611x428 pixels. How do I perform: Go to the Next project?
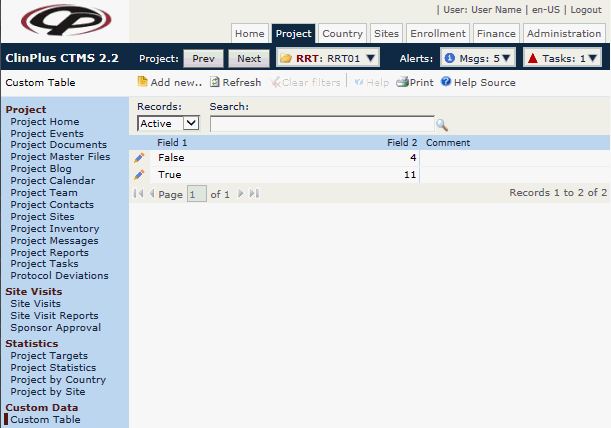248,58
